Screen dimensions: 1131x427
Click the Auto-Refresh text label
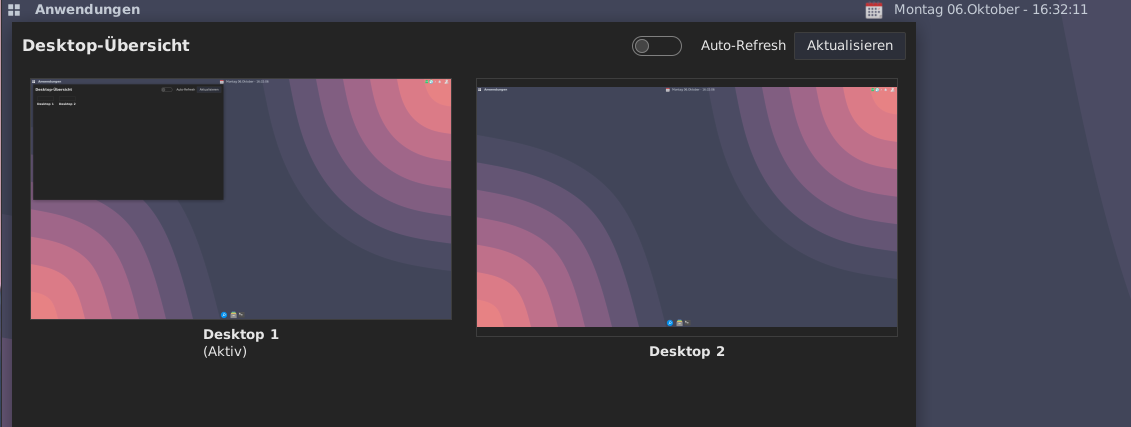(x=743, y=46)
